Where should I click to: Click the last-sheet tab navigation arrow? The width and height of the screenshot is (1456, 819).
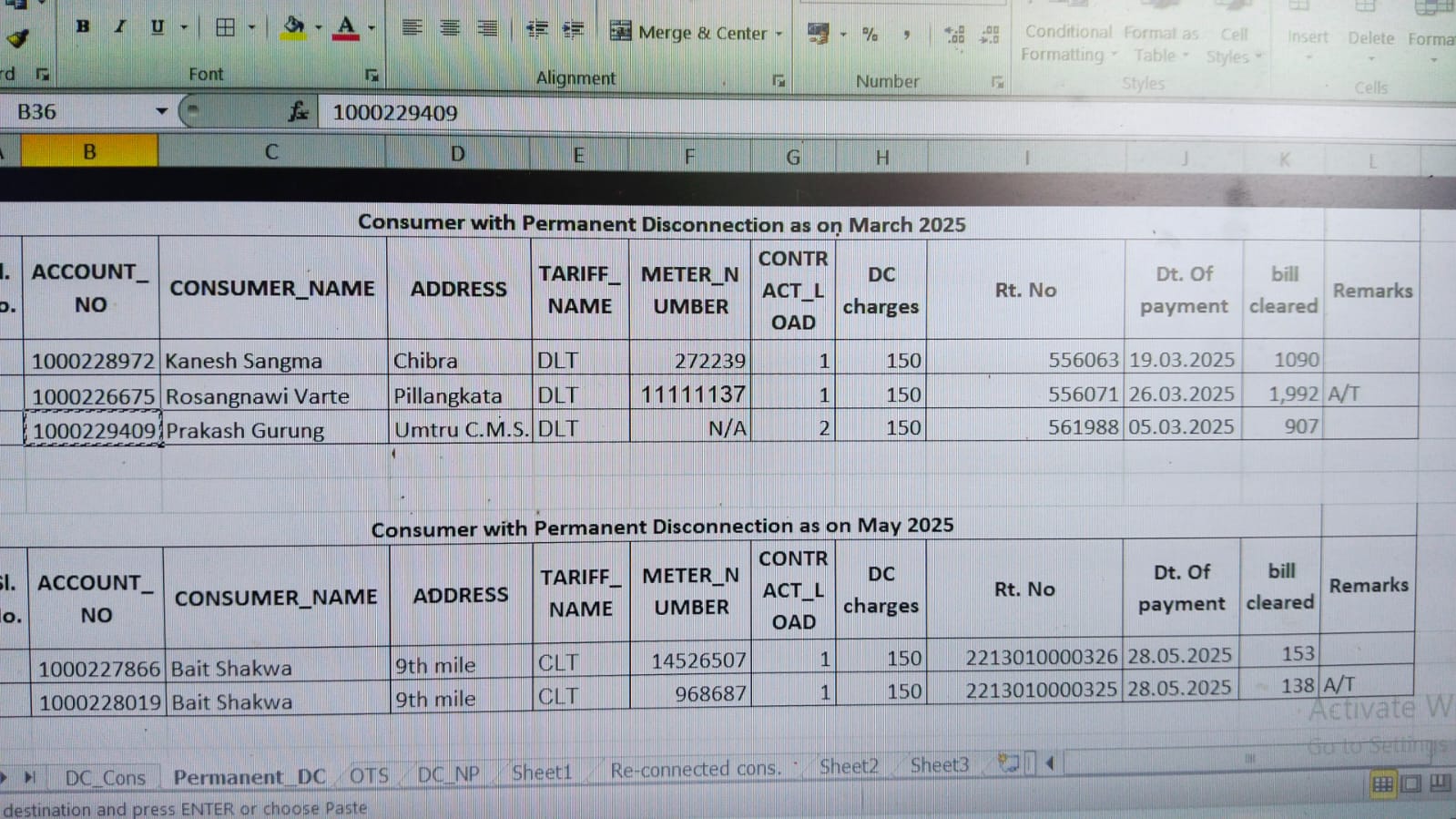pyautogui.click(x=28, y=778)
